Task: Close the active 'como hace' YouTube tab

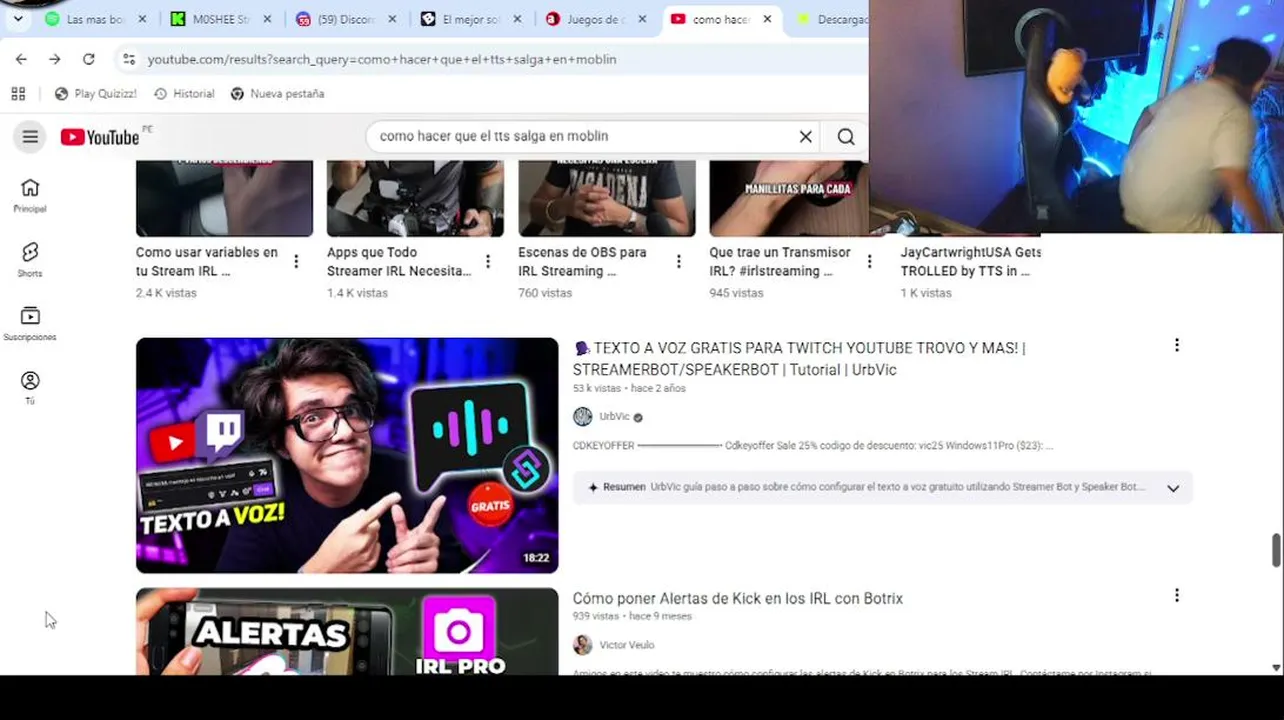Action: pyautogui.click(x=767, y=19)
